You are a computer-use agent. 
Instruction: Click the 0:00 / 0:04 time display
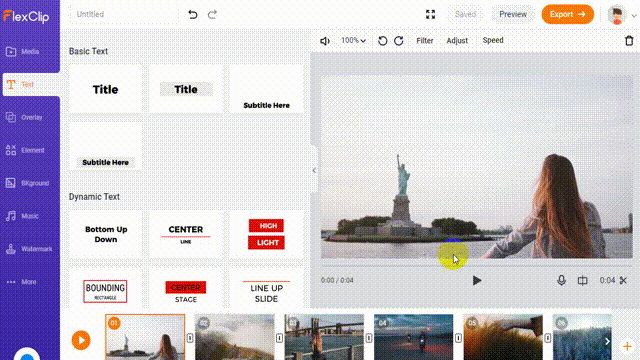point(337,280)
